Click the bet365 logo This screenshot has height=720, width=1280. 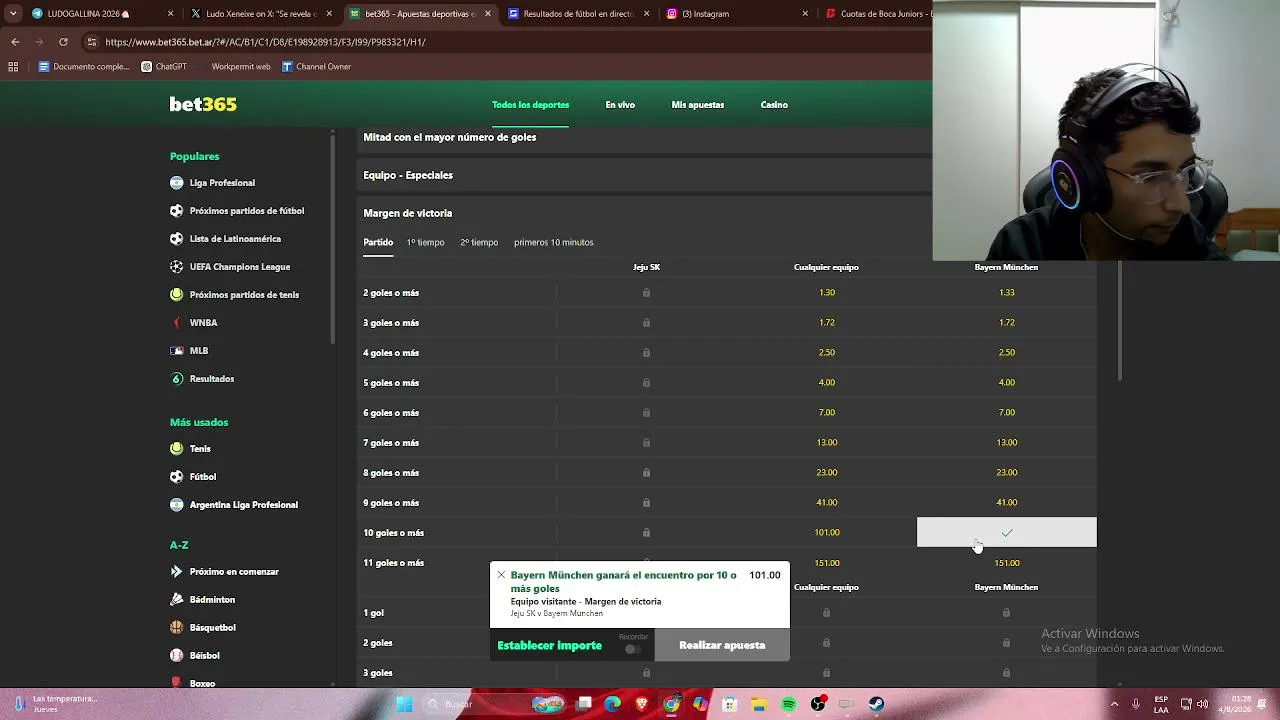coord(203,105)
